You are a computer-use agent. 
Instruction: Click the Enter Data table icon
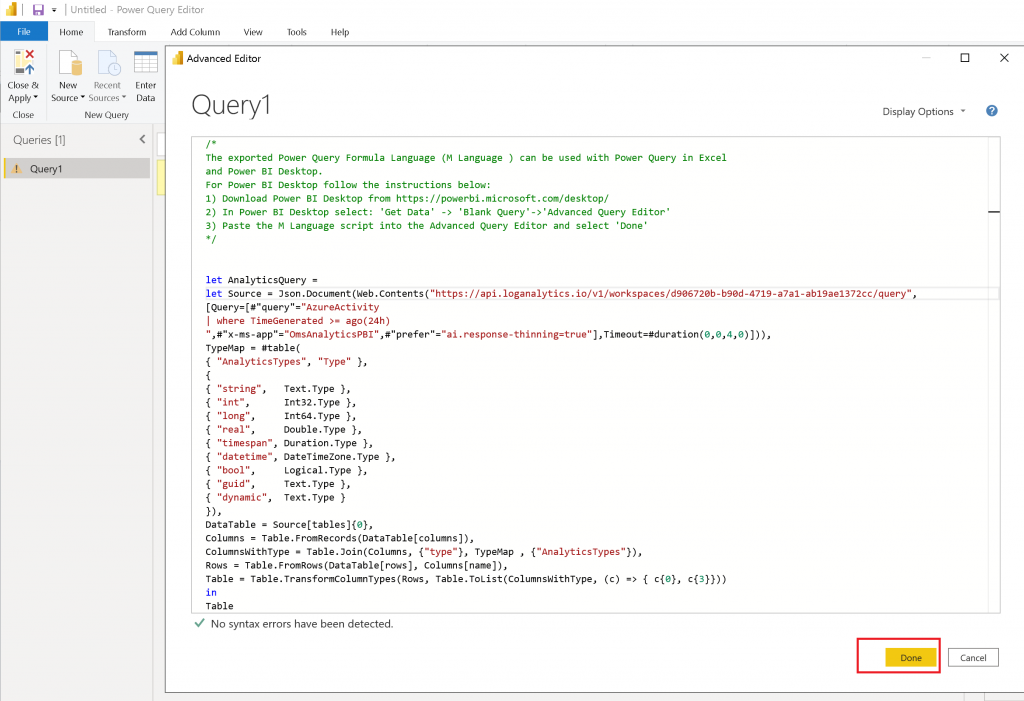click(146, 63)
